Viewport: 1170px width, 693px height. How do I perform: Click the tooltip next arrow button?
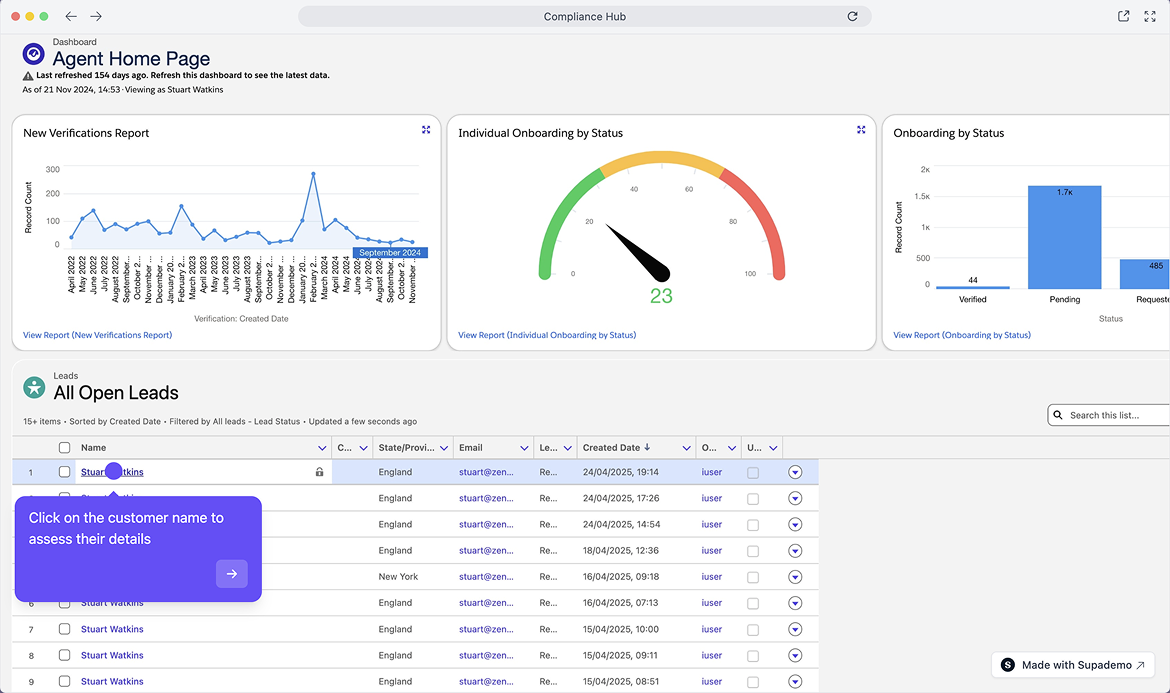[x=231, y=574]
